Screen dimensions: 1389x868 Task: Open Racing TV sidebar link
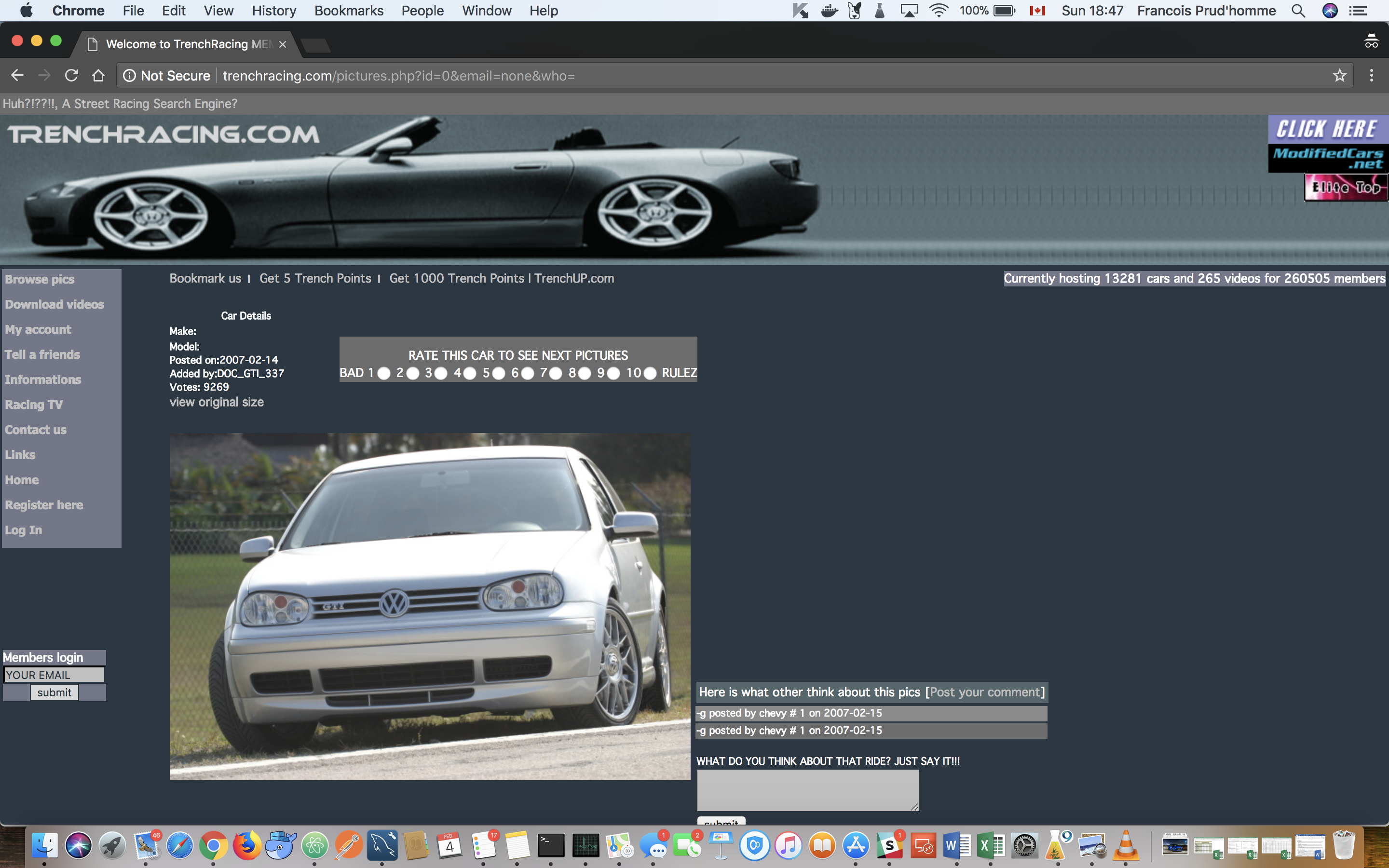34,405
